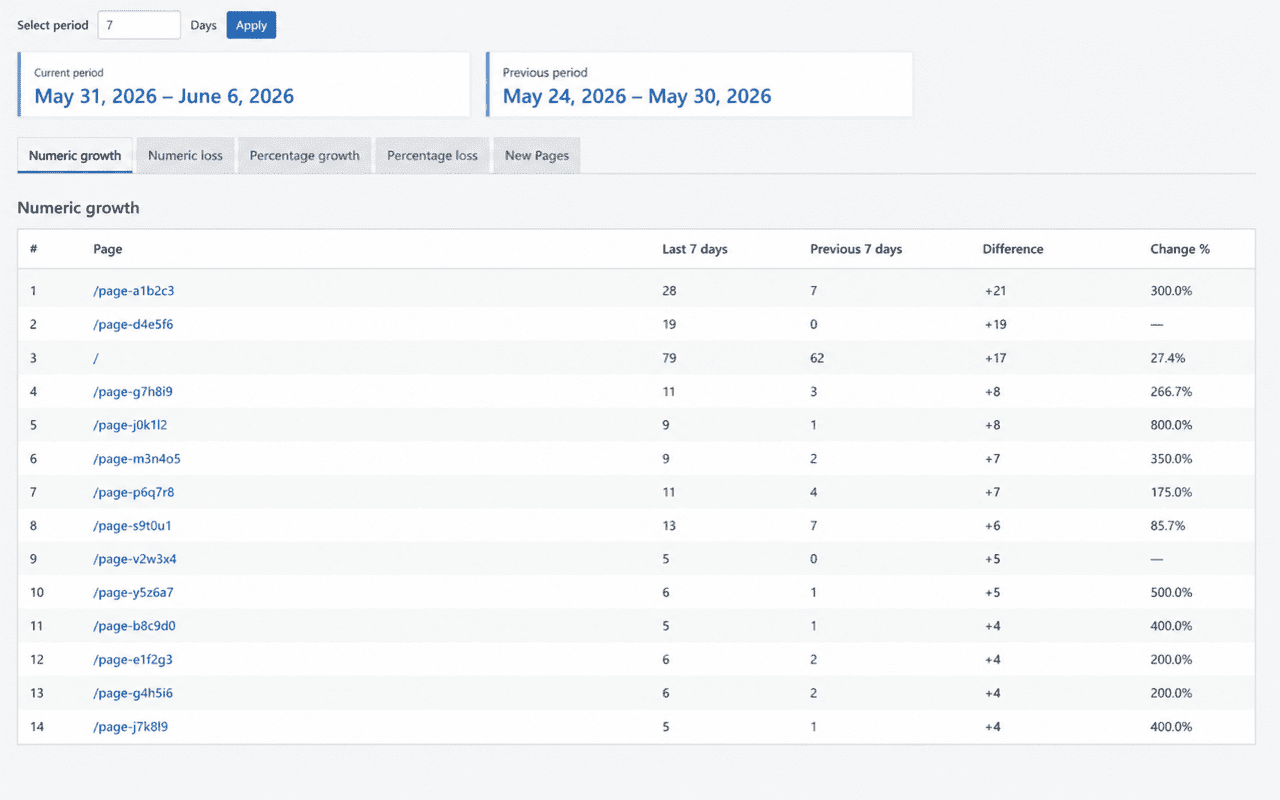Open the /page-j7k8l9 link
Image resolution: width=1280 pixels, height=800 pixels.
pos(131,727)
